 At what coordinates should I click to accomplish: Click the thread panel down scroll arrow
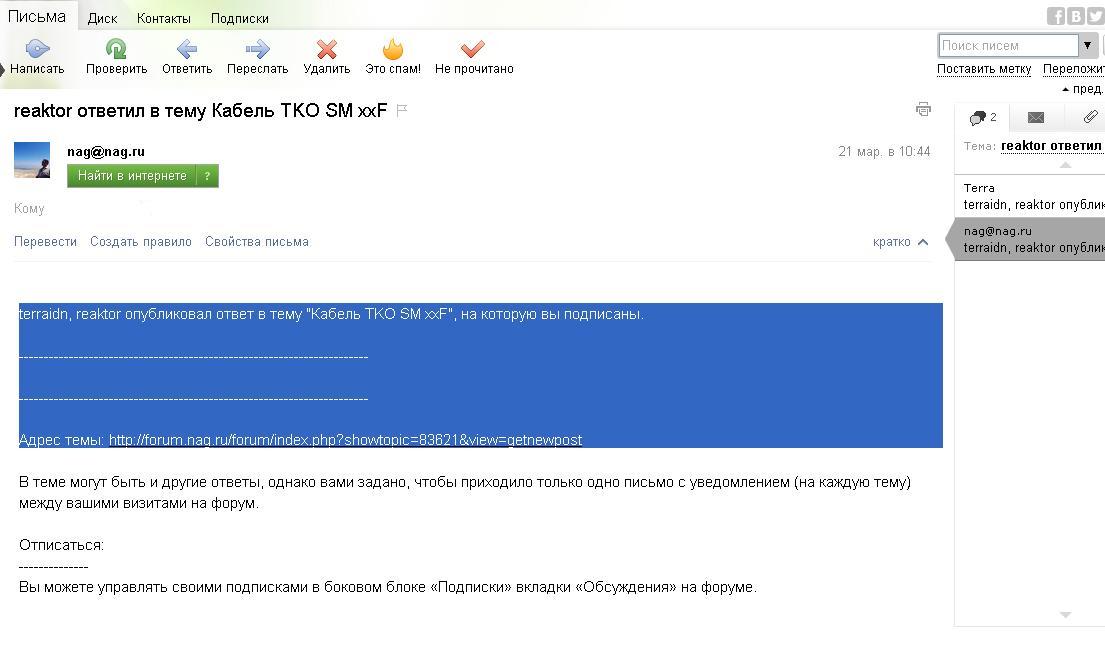pyautogui.click(x=1066, y=615)
